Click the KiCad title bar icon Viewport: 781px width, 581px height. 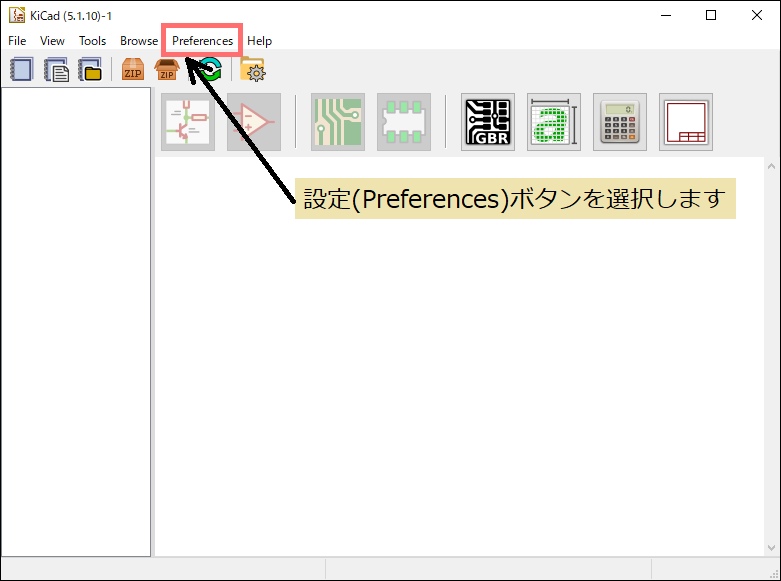[17, 15]
